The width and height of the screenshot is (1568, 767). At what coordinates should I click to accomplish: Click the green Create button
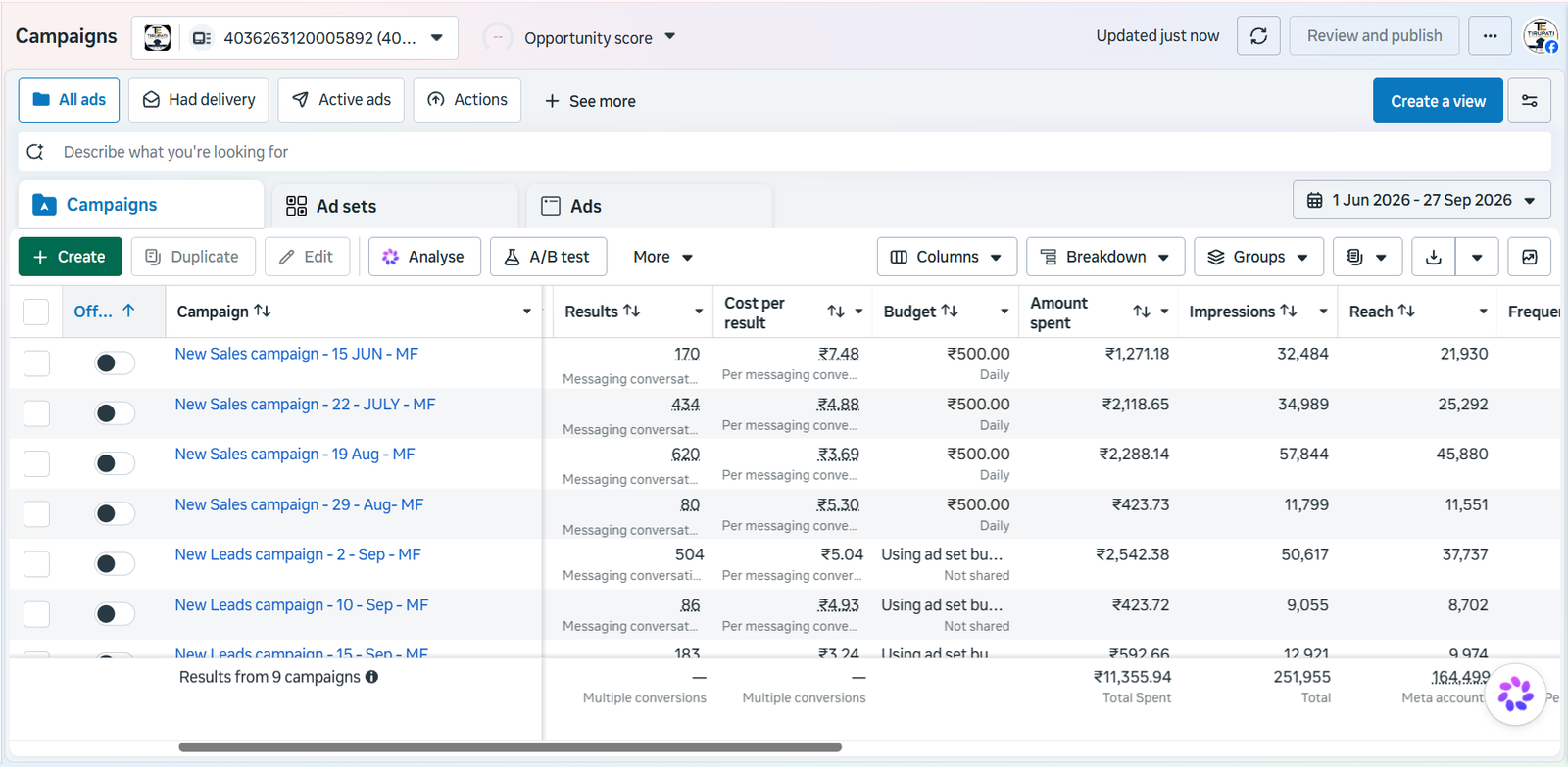71,257
